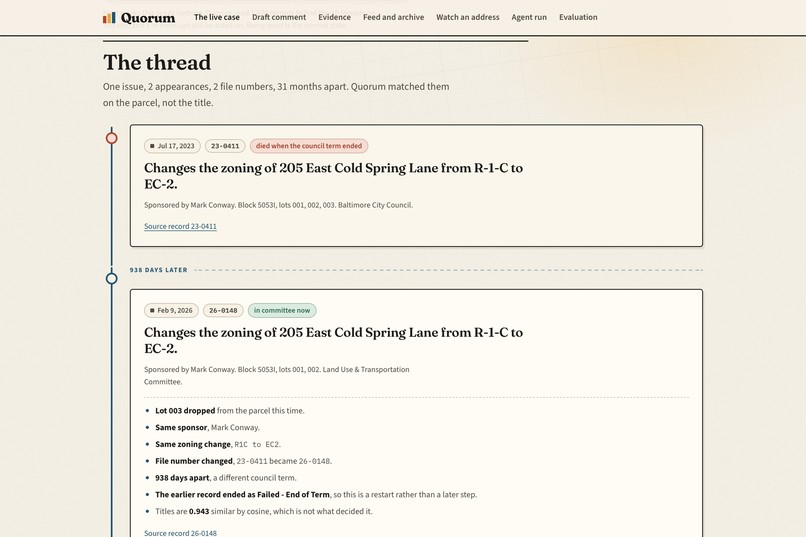
Task: Click 'File number changed' bullet text
Action: [194, 461]
